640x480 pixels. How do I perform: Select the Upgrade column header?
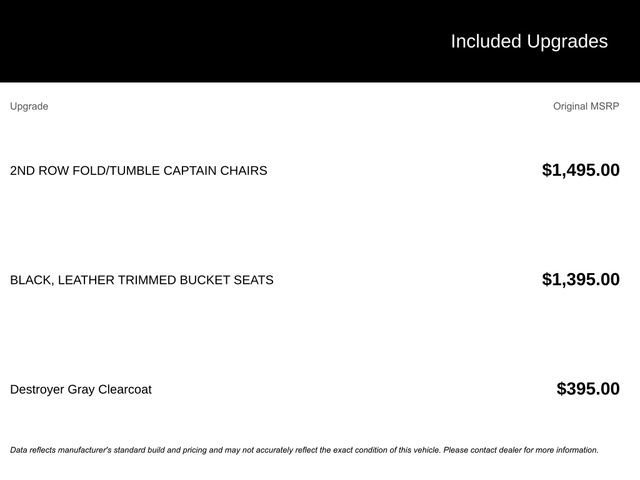click(29, 106)
